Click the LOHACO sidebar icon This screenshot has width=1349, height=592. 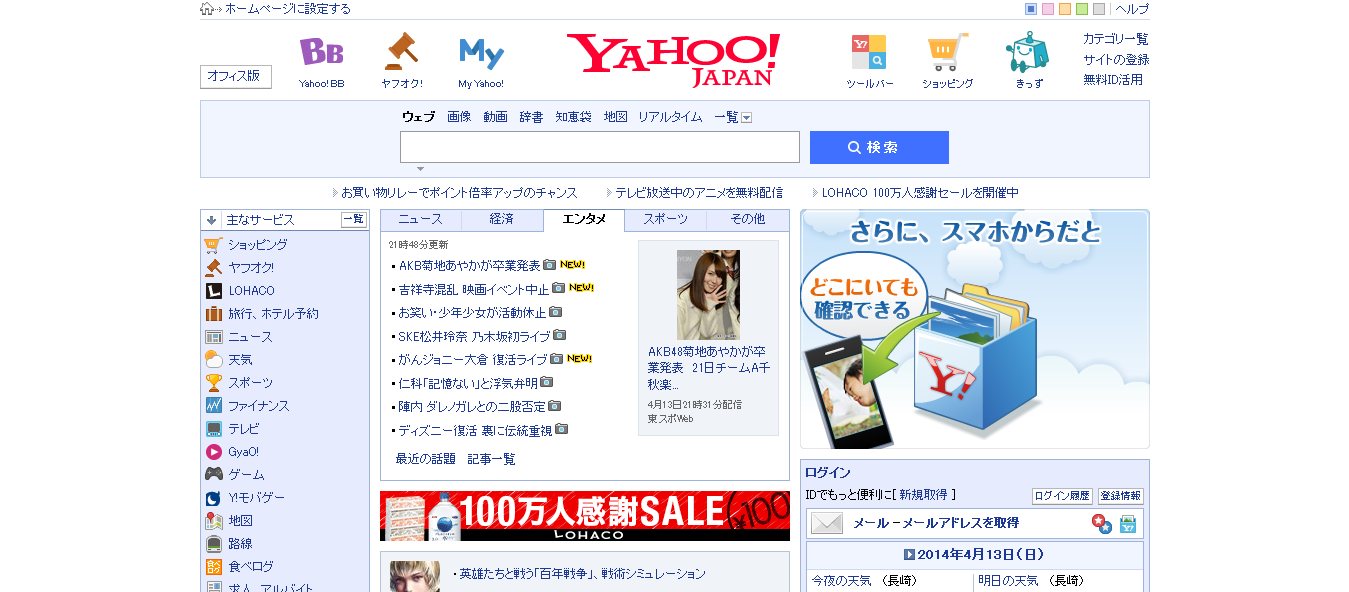213,291
